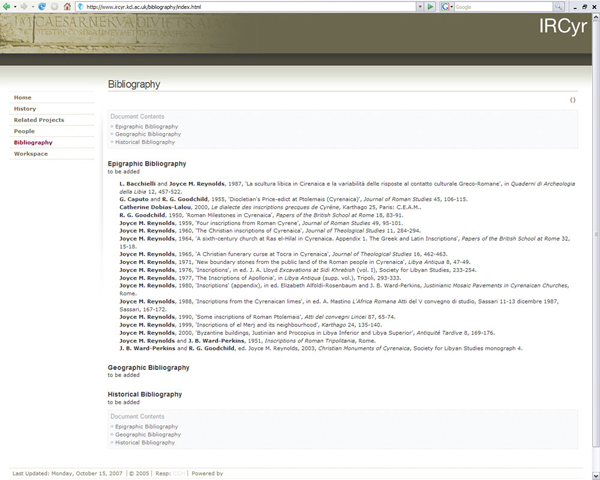Screen dimensions: 600x480
Task: Jump to Geographic Bibliography in top contents box
Action: coord(147,134)
